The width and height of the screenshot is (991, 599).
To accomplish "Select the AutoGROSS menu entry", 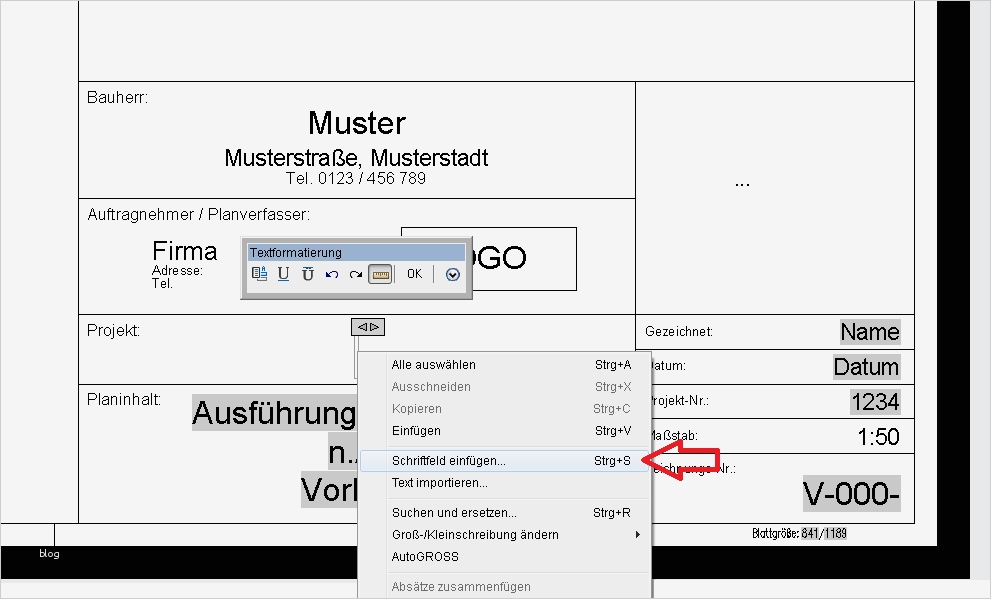I will pos(424,557).
